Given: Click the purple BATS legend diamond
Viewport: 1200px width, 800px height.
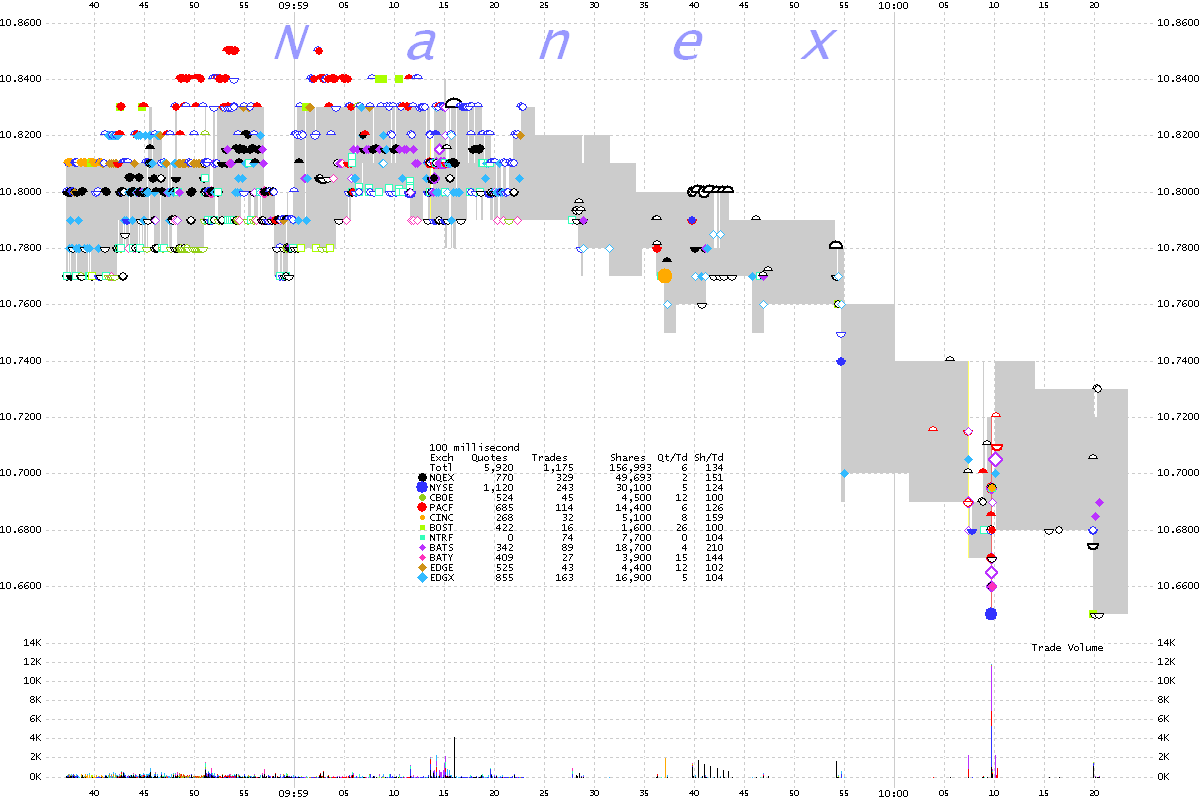Looking at the screenshot, I should coord(422,547).
